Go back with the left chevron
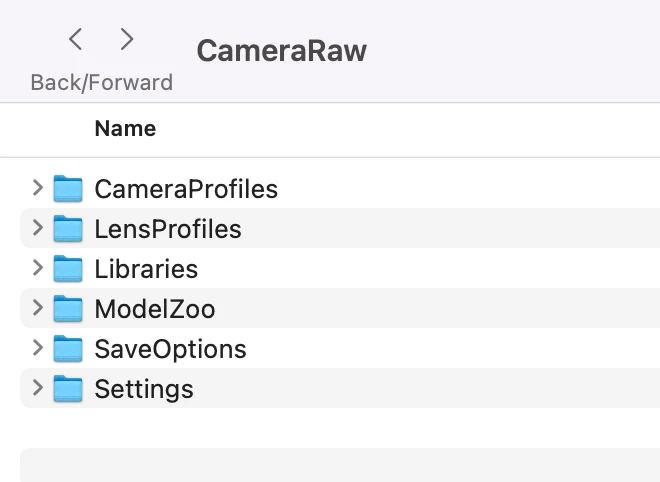 76,40
